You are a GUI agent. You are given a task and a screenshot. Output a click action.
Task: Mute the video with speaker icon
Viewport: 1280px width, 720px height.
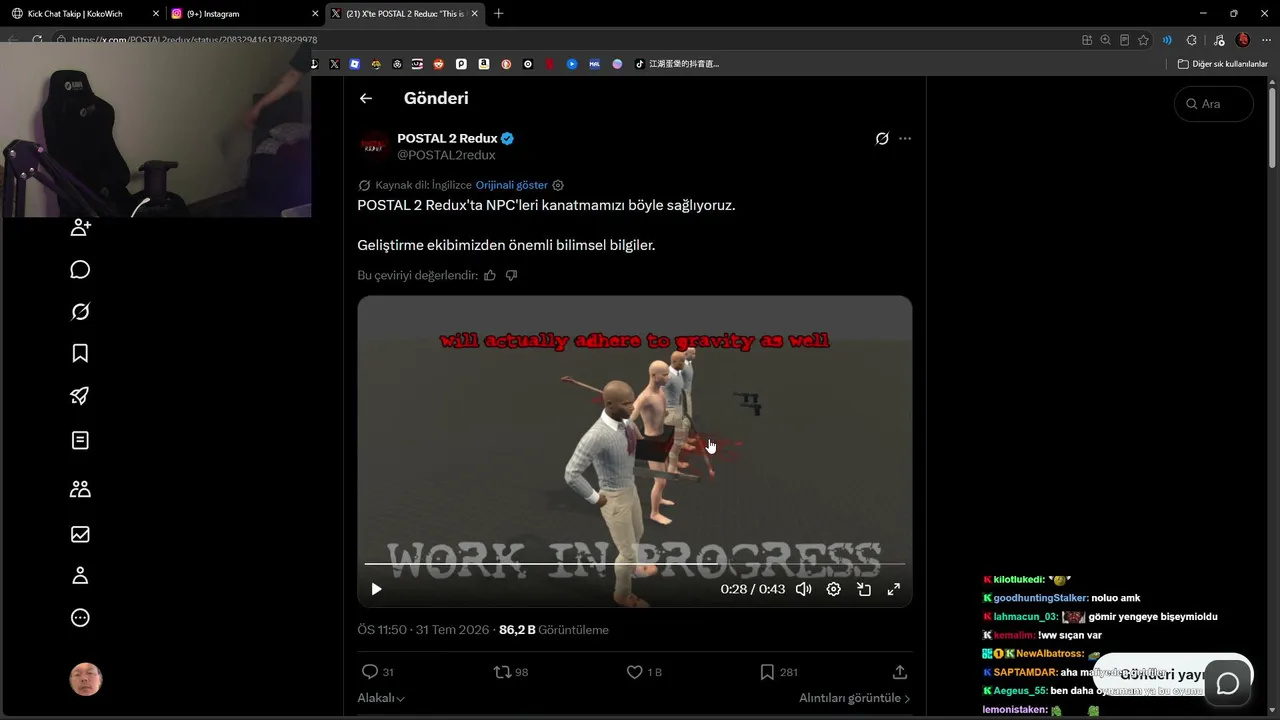803,589
